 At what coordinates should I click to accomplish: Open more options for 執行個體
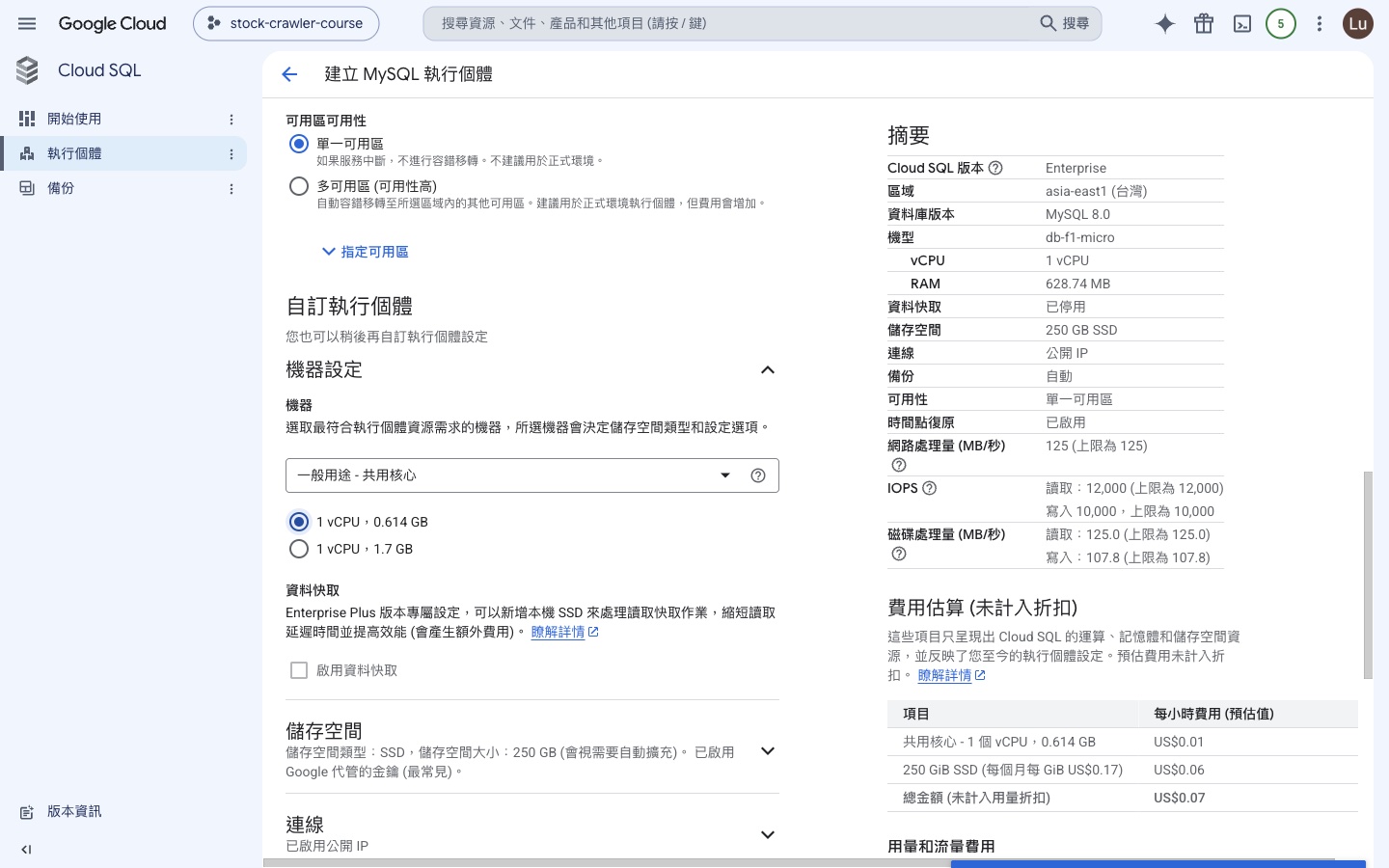click(x=231, y=154)
